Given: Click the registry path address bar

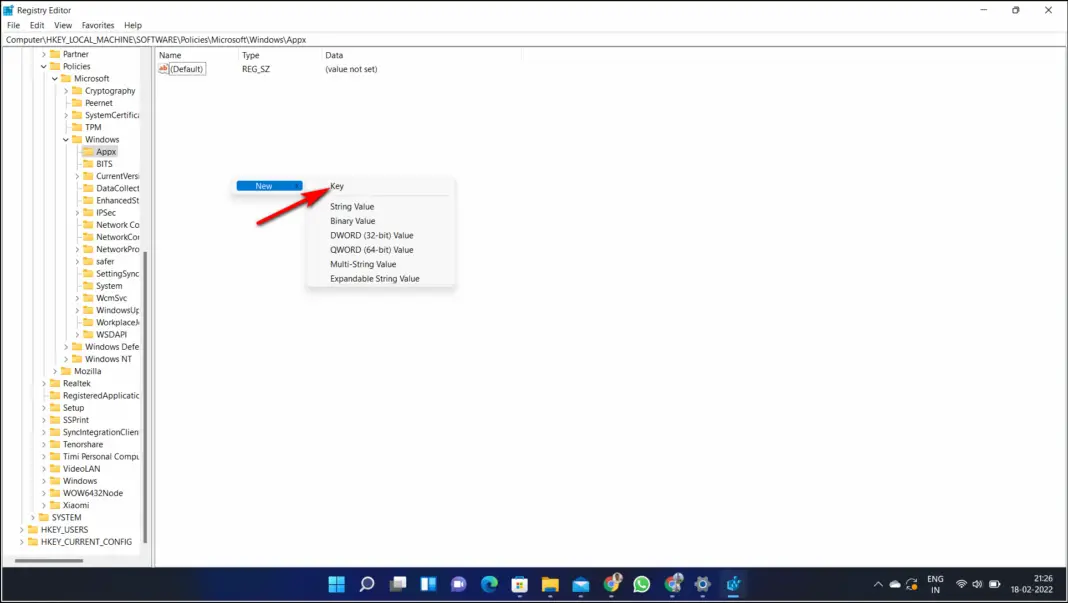Looking at the screenshot, I should pyautogui.click(x=300, y=37).
